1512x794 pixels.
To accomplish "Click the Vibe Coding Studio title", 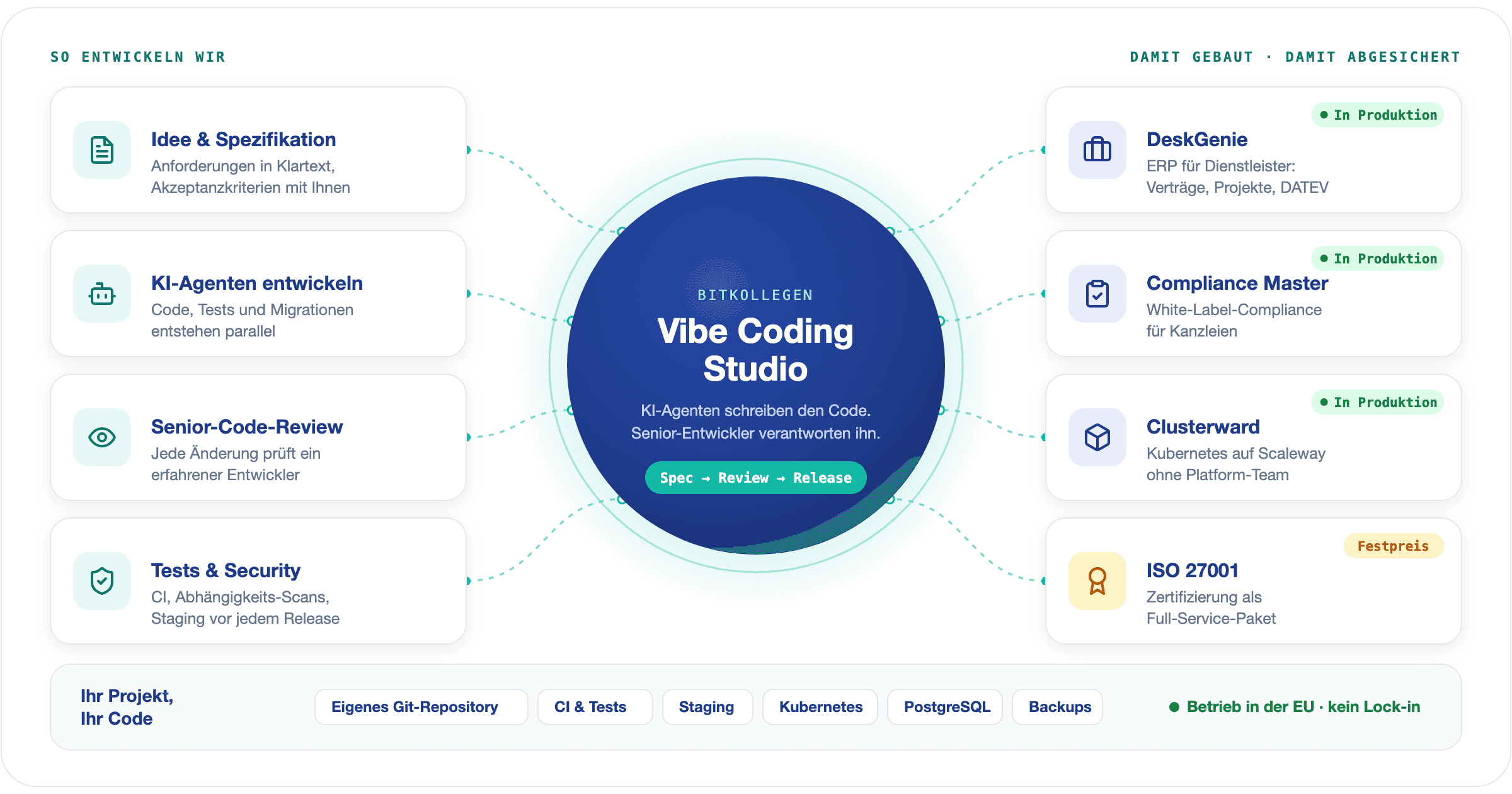I will coord(755,350).
